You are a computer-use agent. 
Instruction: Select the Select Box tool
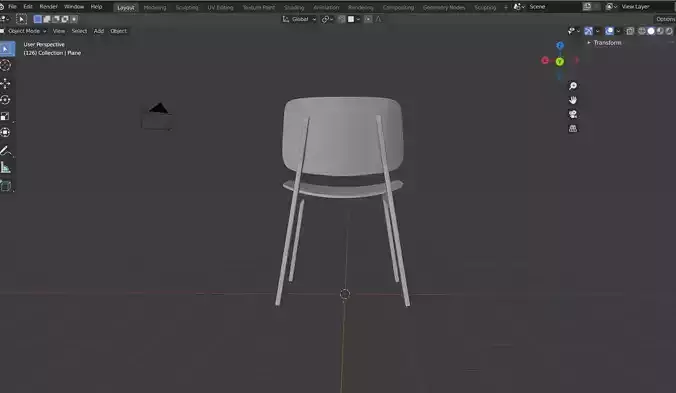(6, 49)
